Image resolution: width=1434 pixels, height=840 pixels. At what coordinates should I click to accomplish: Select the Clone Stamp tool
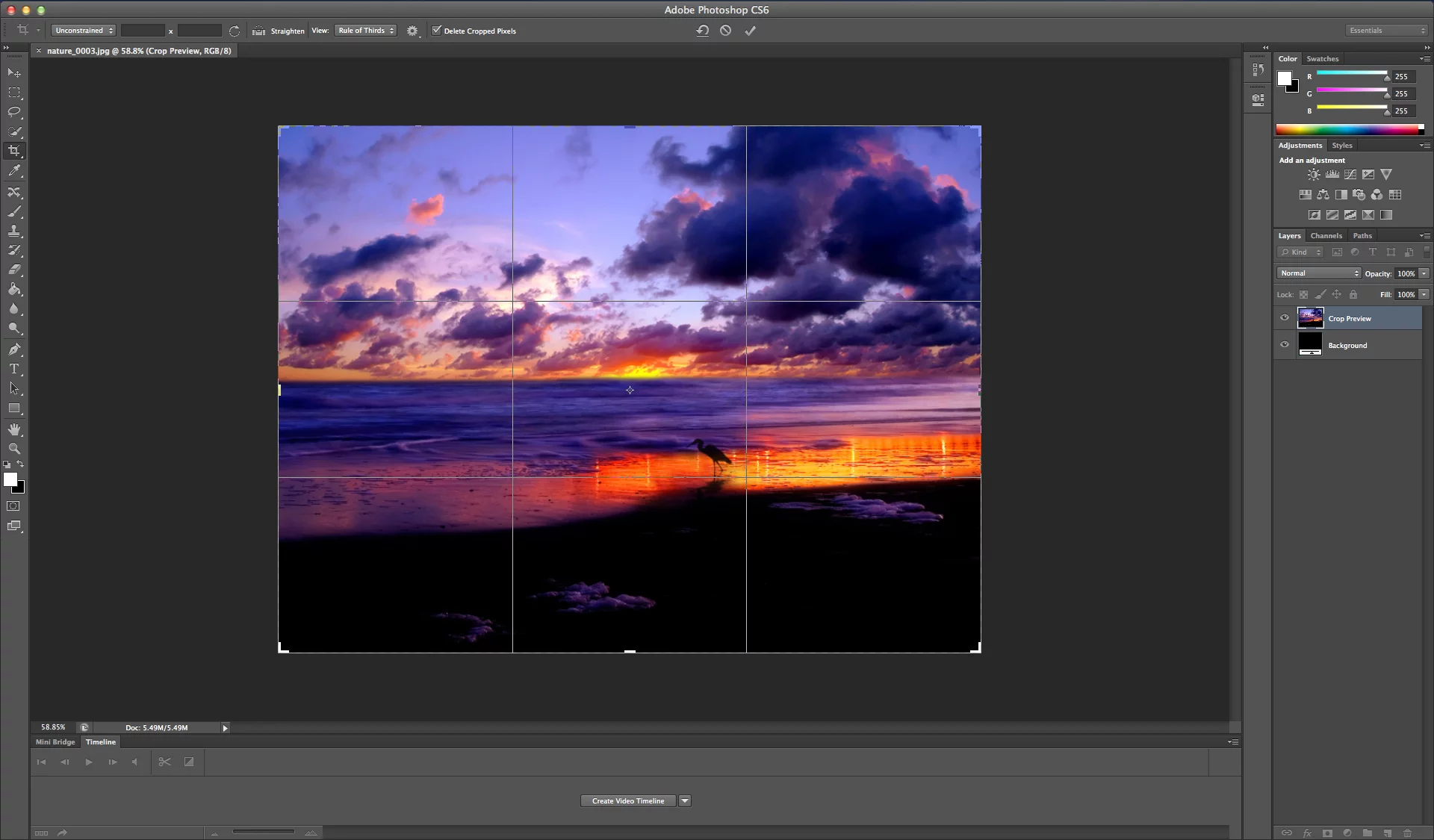15,231
